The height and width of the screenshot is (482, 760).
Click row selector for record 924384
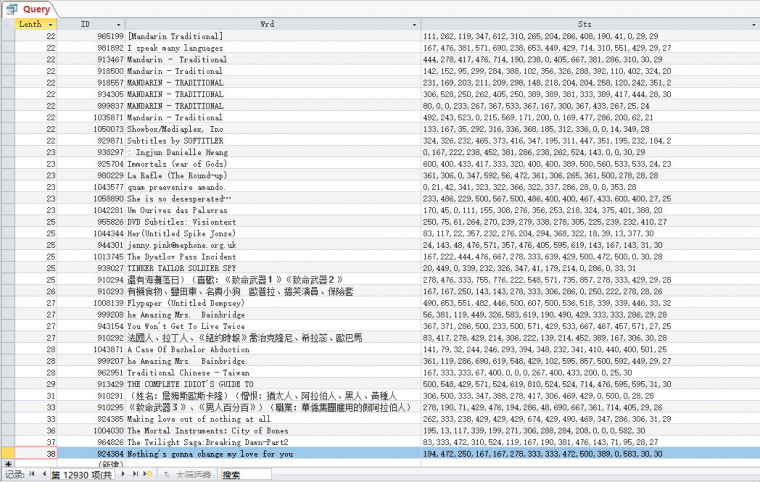coord(8,454)
